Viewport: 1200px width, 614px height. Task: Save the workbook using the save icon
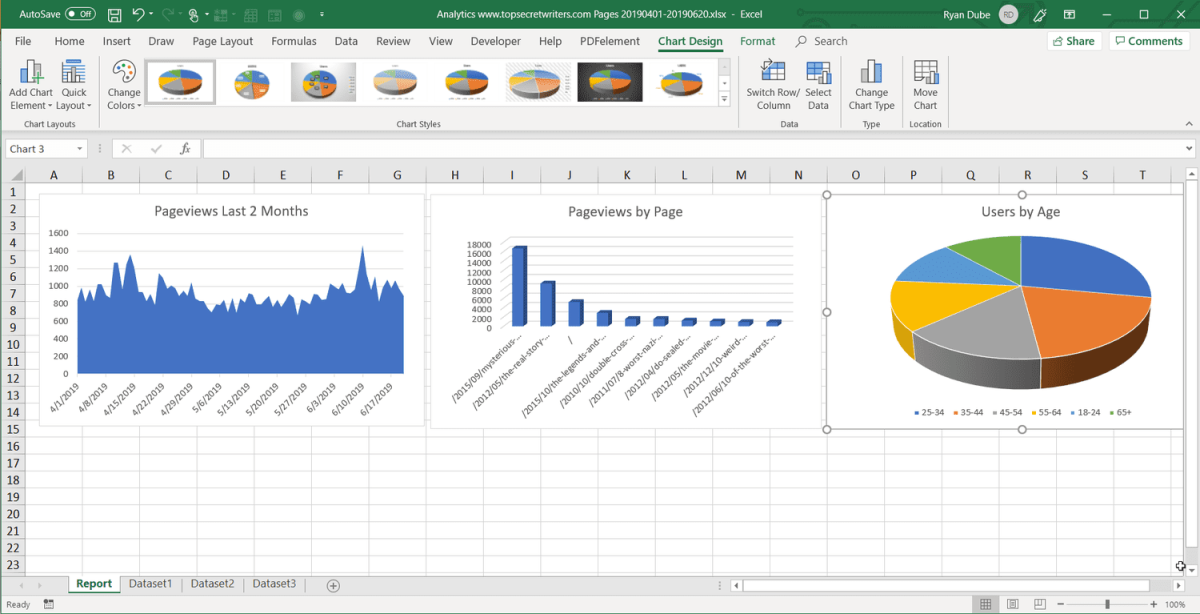tap(114, 15)
